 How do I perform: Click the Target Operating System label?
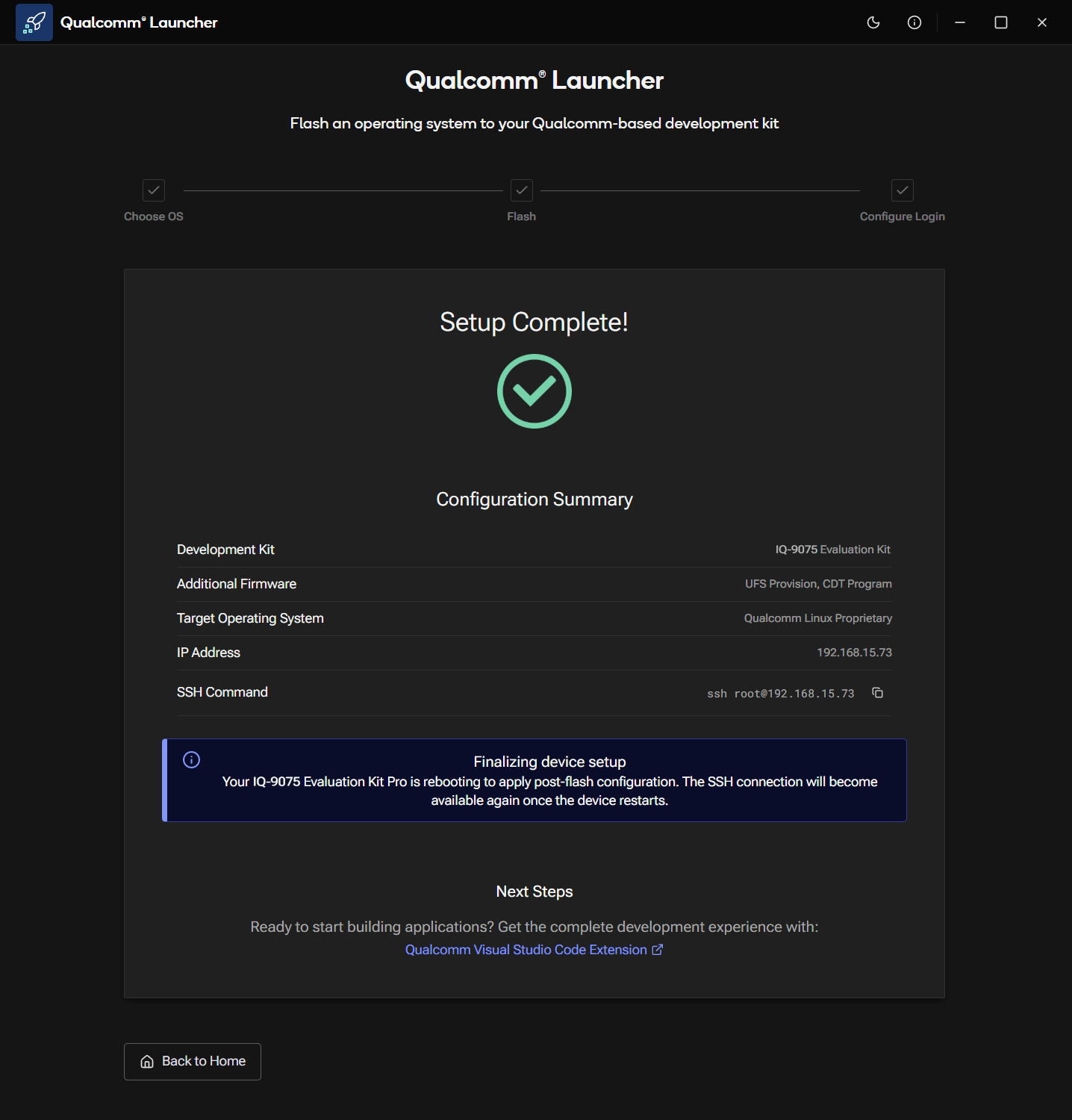pos(250,618)
